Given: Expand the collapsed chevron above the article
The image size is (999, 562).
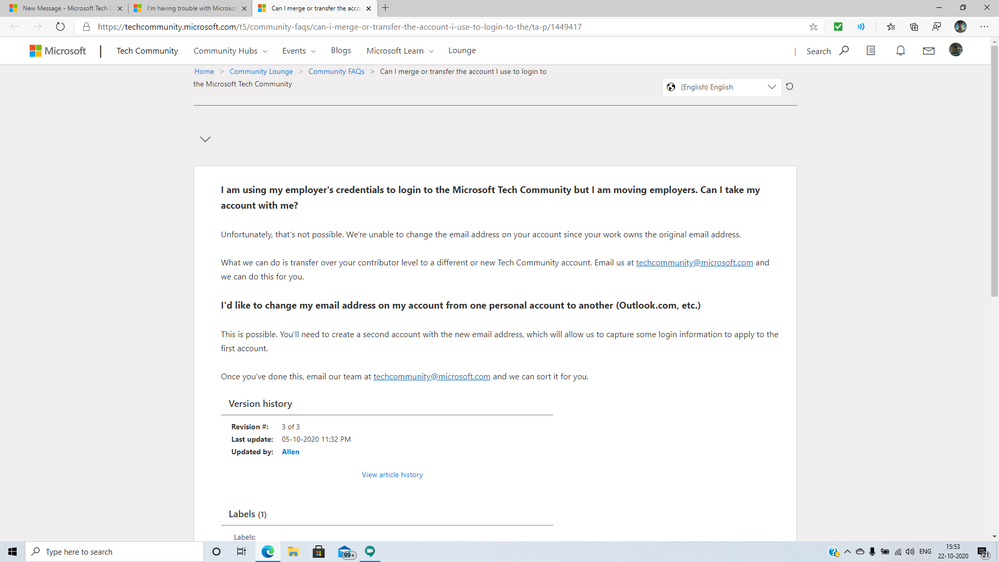Looking at the screenshot, I should pos(205,139).
